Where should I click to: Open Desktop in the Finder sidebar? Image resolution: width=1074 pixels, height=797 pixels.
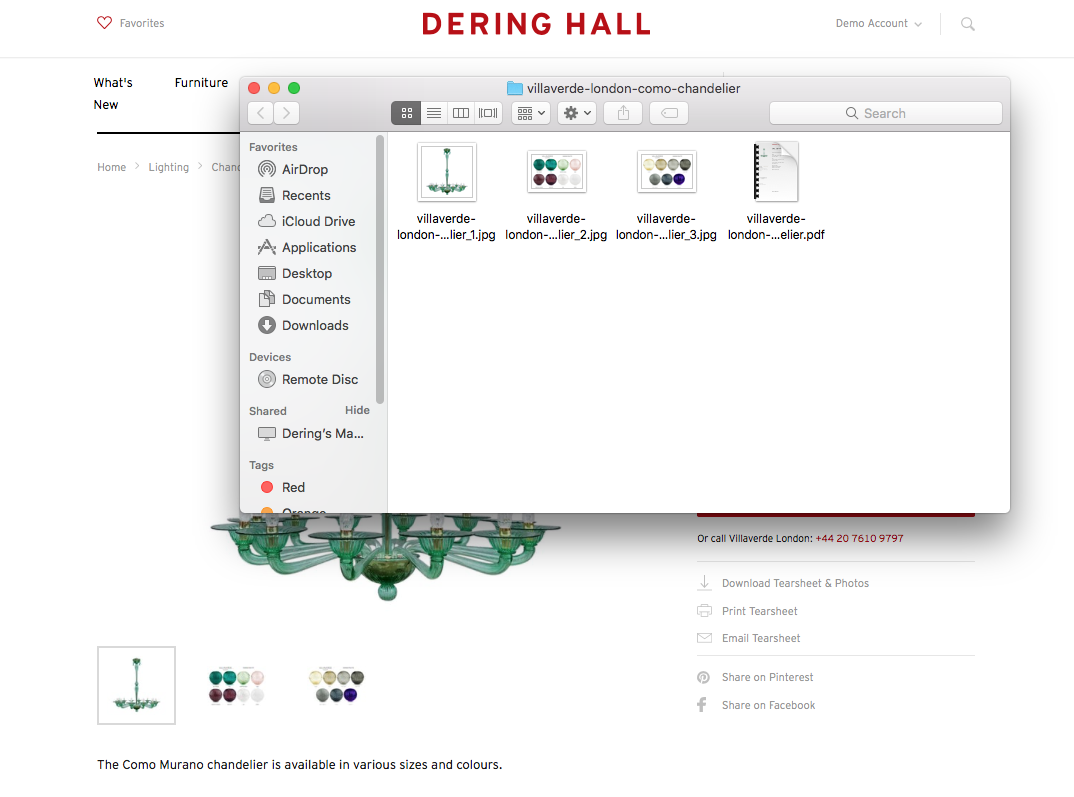pos(307,273)
